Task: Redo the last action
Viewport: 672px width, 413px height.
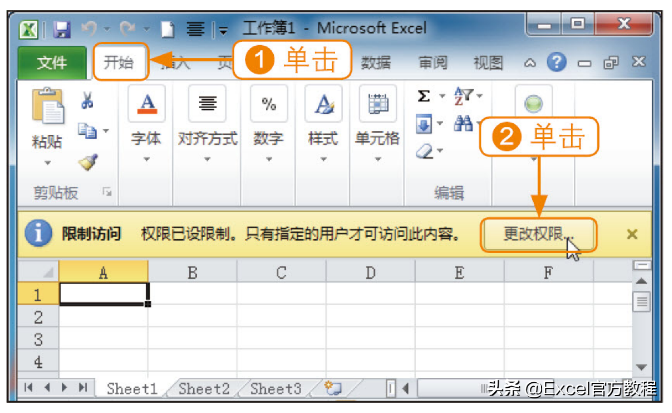Action: point(127,29)
